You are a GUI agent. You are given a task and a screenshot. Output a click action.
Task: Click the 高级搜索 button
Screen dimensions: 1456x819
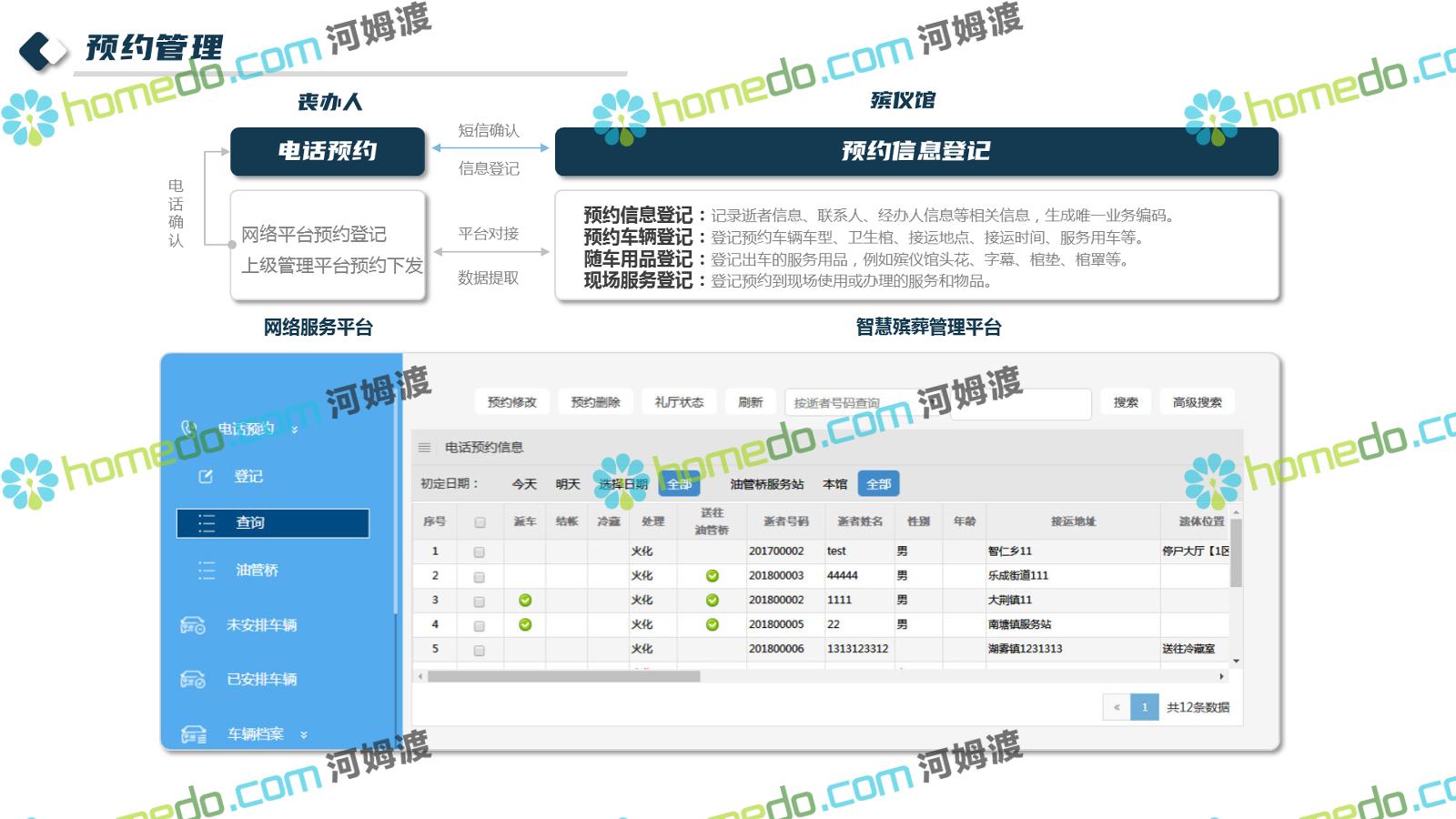[1198, 402]
